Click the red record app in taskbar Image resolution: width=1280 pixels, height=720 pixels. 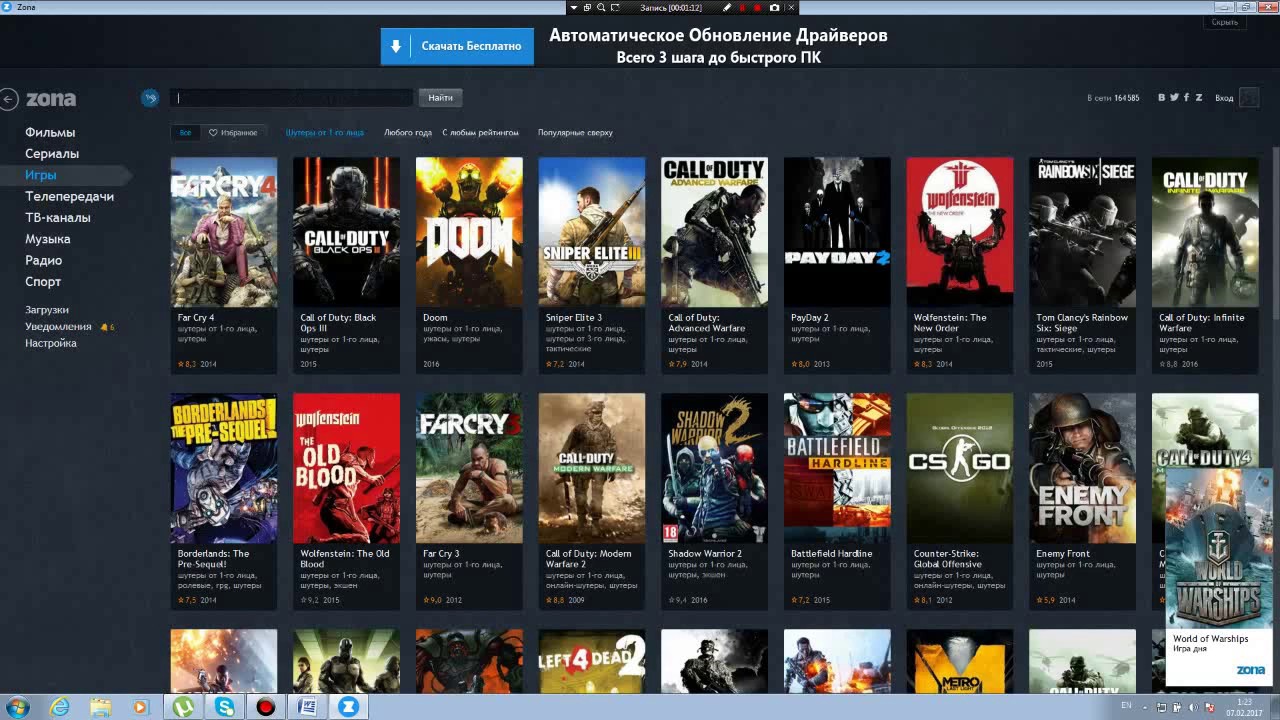pos(265,707)
